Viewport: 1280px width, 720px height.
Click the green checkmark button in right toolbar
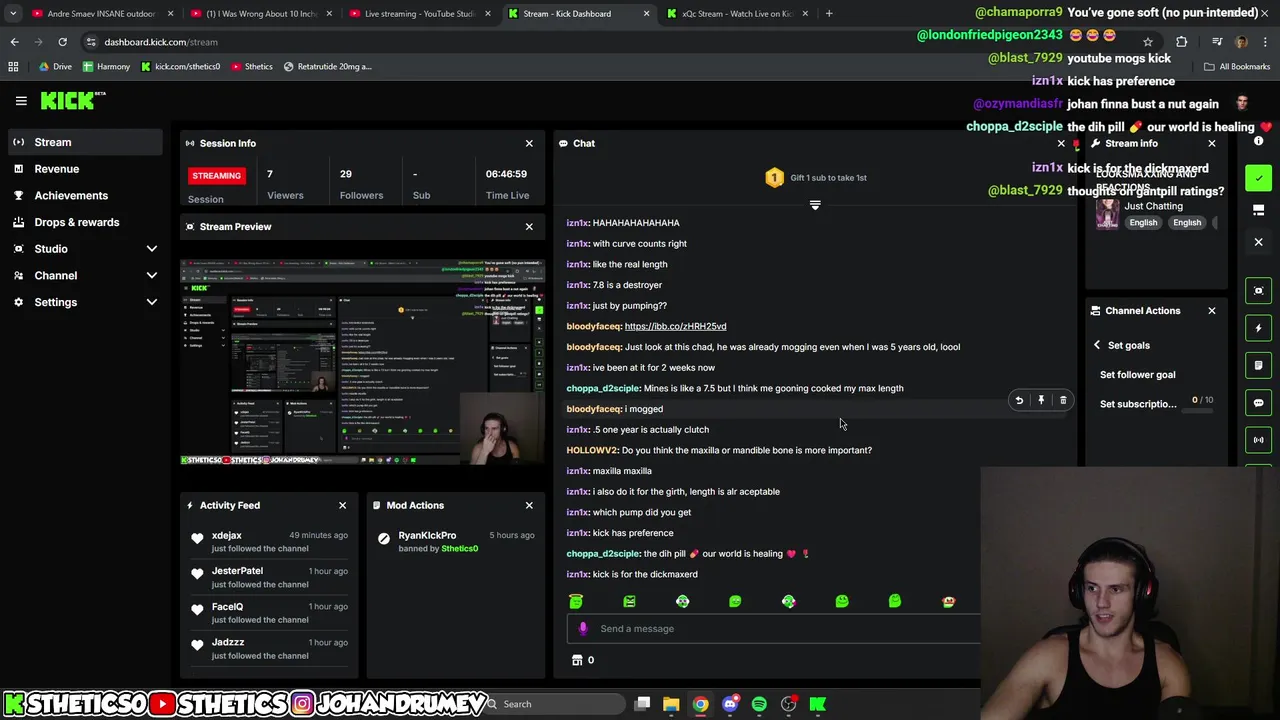coord(1259,178)
